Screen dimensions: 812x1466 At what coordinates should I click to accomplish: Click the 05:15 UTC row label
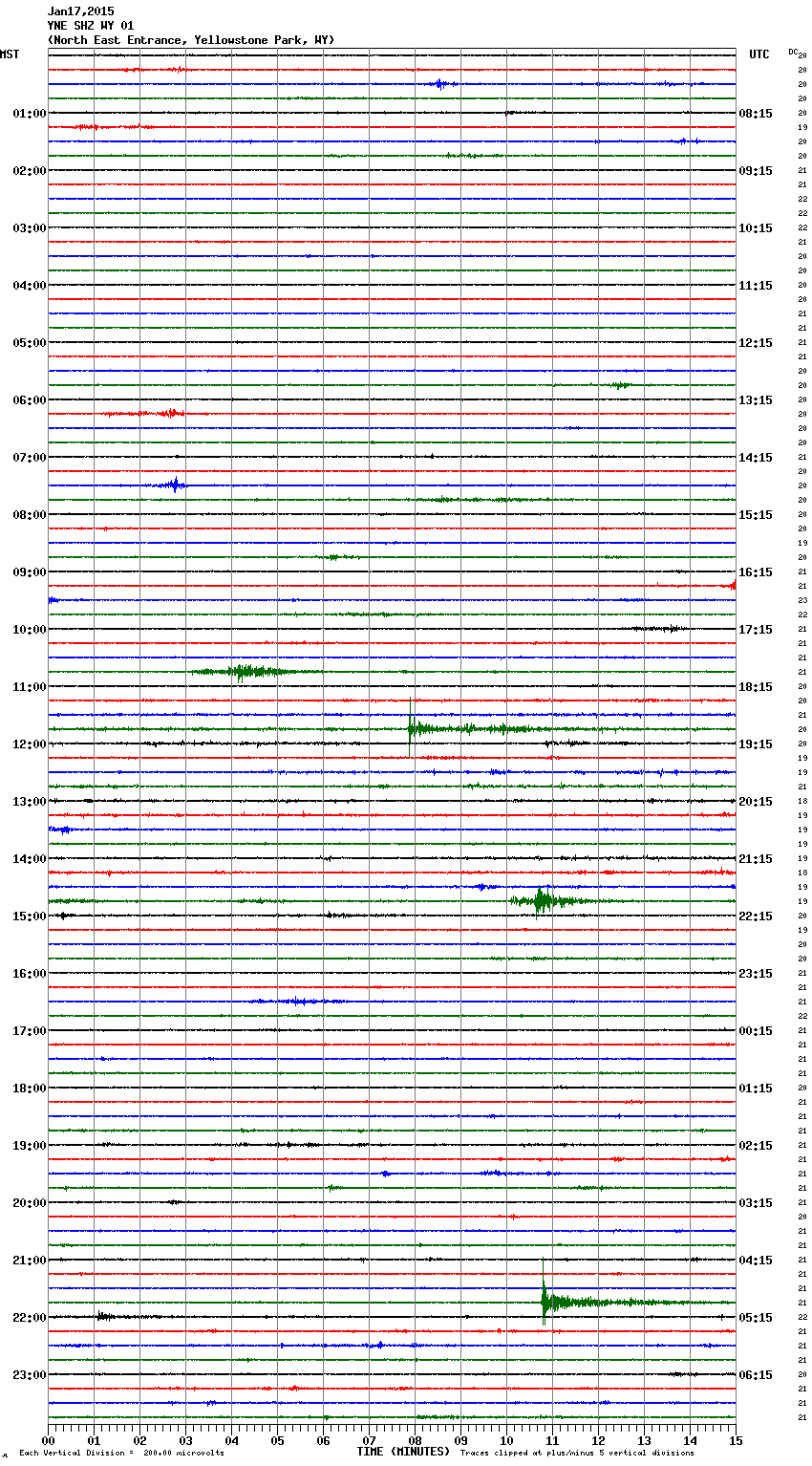[x=756, y=1318]
